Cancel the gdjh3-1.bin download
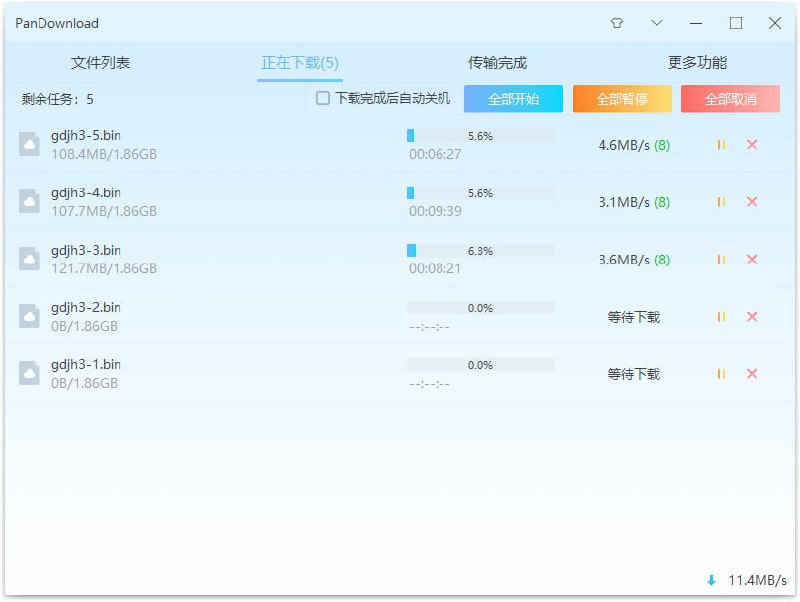The width and height of the screenshot is (800, 602). point(752,373)
